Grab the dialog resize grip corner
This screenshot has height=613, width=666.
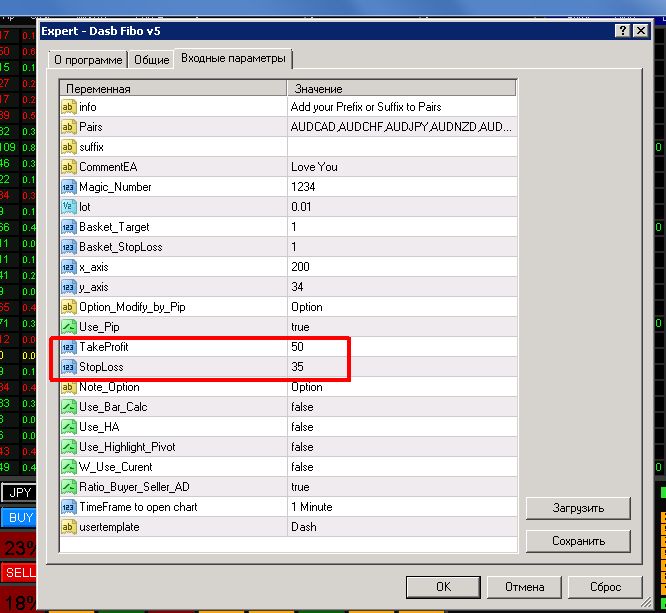pos(646,602)
